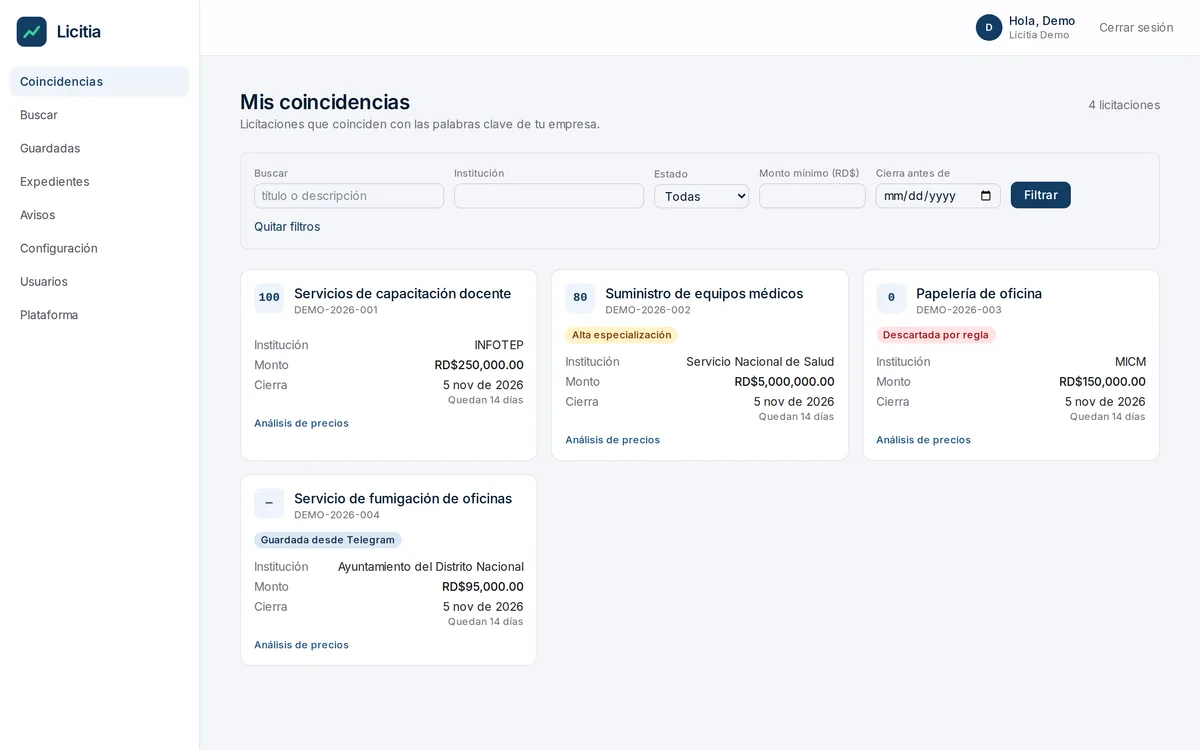Click the Alta especialización tag
The image size is (1200, 750).
[621, 335]
